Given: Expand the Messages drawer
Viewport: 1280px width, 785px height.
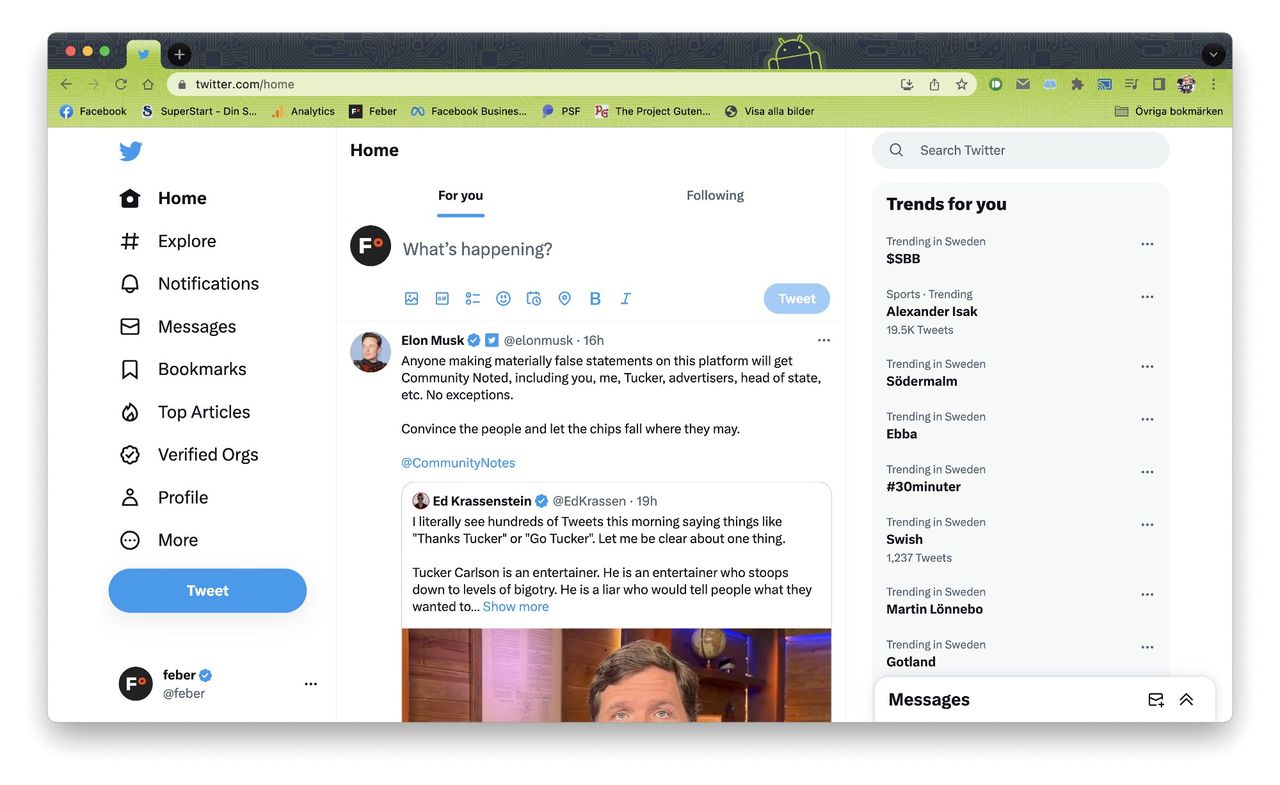Looking at the screenshot, I should pos(1186,700).
